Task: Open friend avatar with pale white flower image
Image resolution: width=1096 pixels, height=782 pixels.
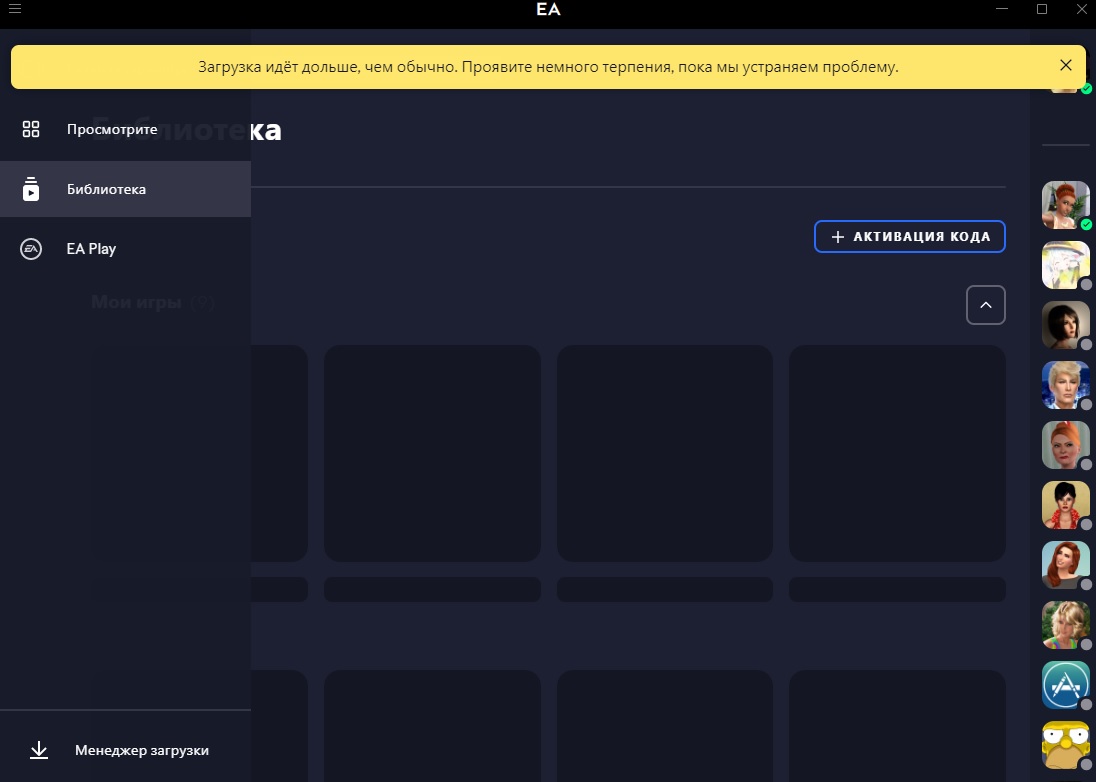Action: 1065,265
